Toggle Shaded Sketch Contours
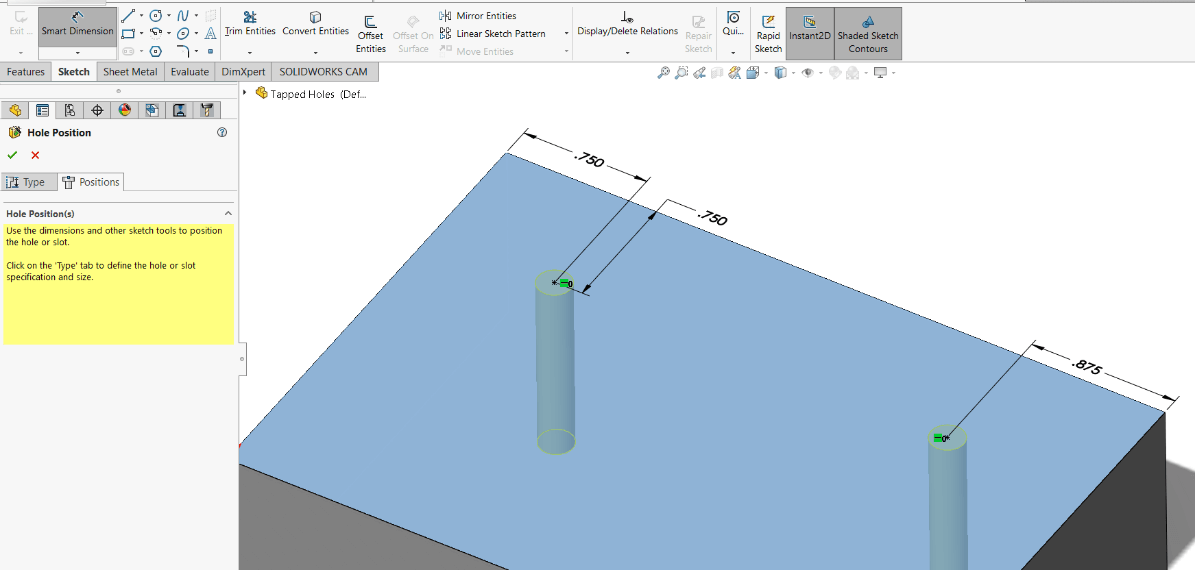This screenshot has height=570, width=1195. (868, 34)
